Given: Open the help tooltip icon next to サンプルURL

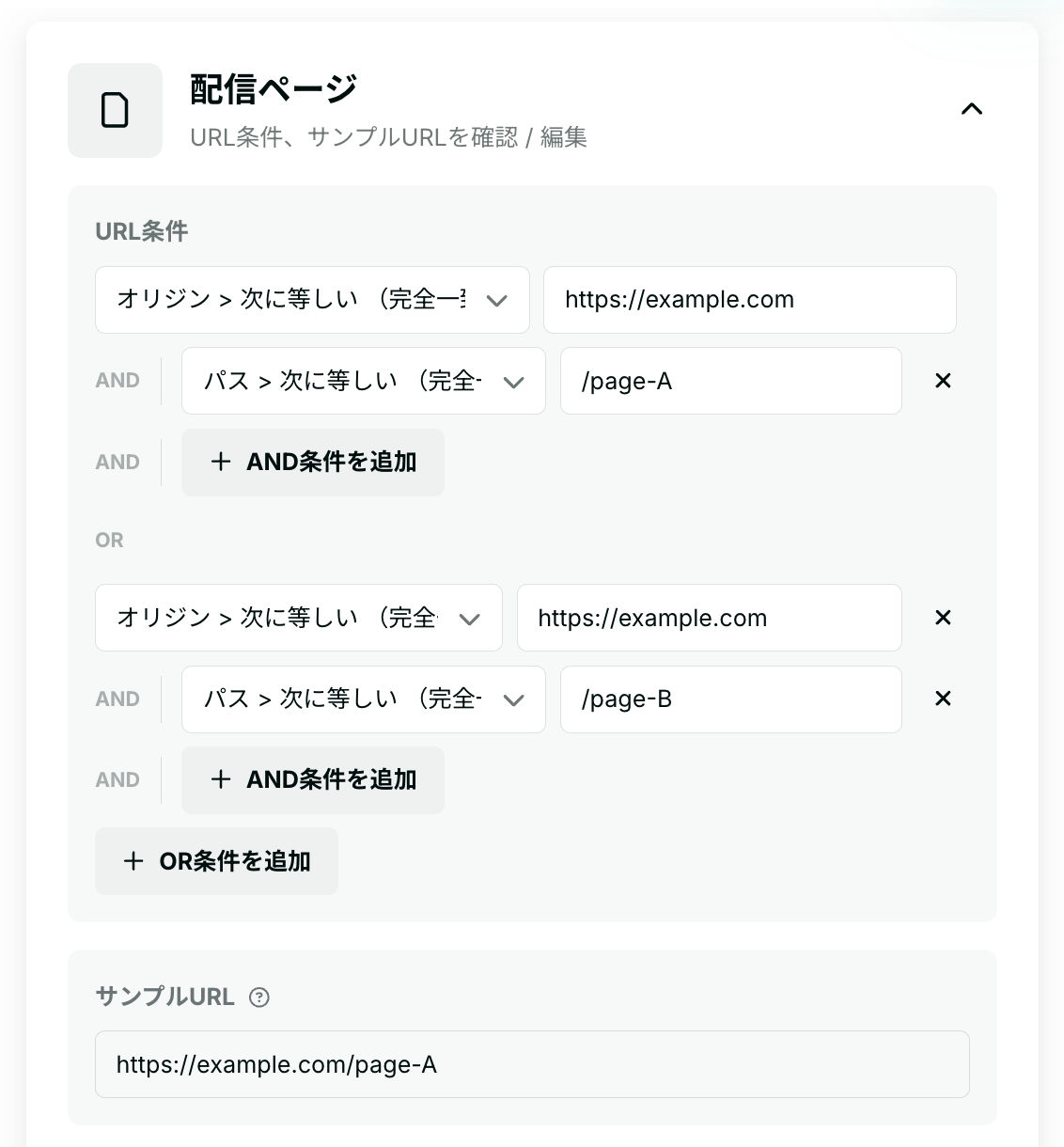Looking at the screenshot, I should click(x=257, y=997).
